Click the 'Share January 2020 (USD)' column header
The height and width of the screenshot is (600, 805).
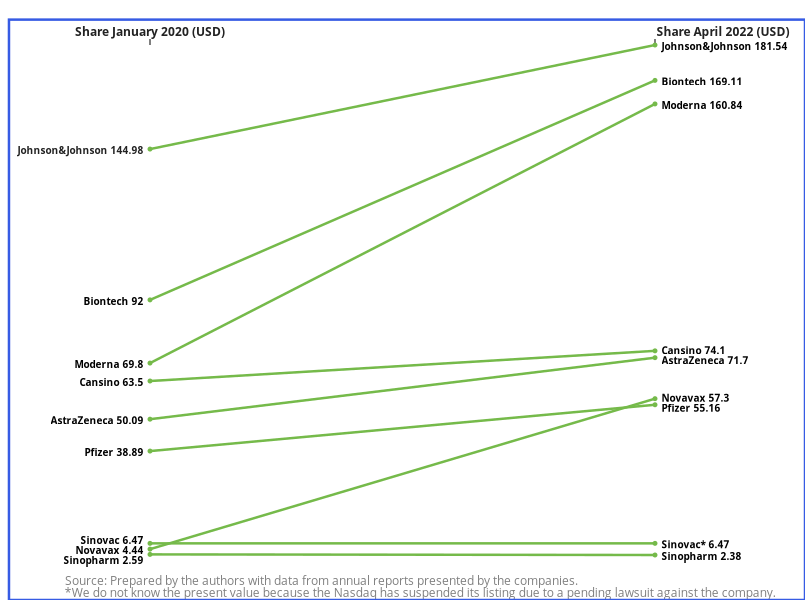coord(150,32)
